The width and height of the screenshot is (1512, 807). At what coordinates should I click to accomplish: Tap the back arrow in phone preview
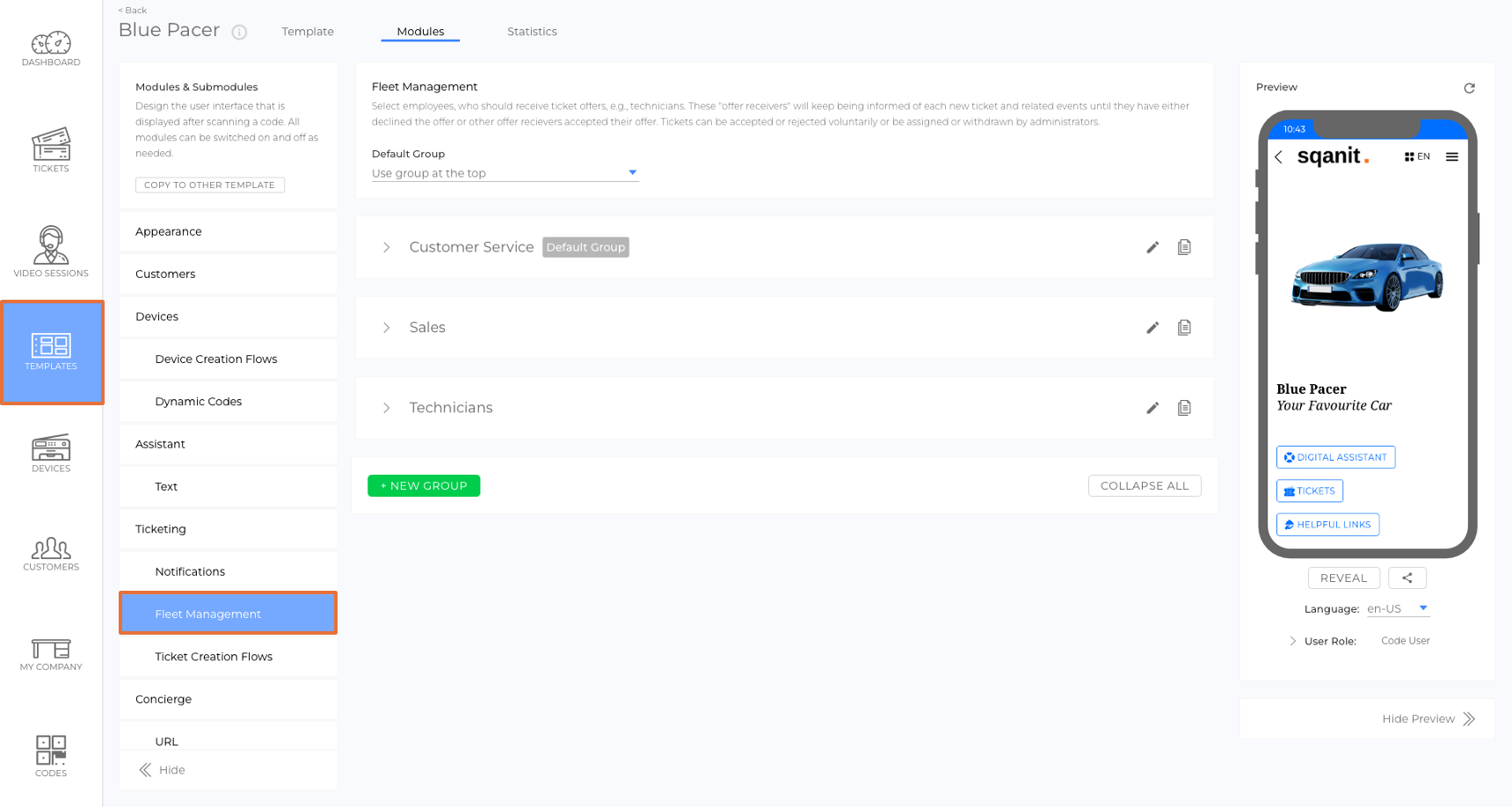click(1279, 156)
